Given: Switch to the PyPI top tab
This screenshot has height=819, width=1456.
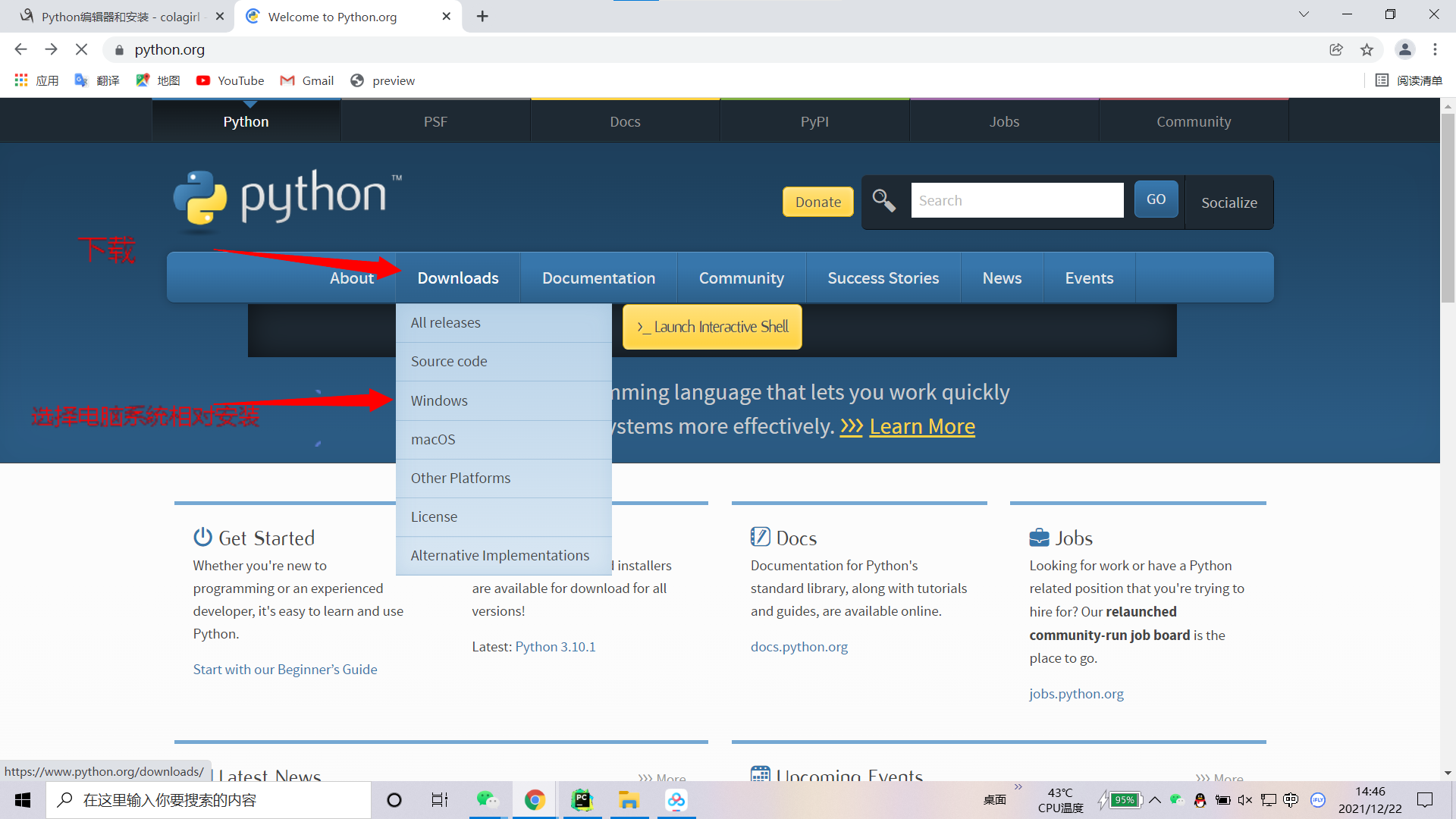Looking at the screenshot, I should coord(814,121).
